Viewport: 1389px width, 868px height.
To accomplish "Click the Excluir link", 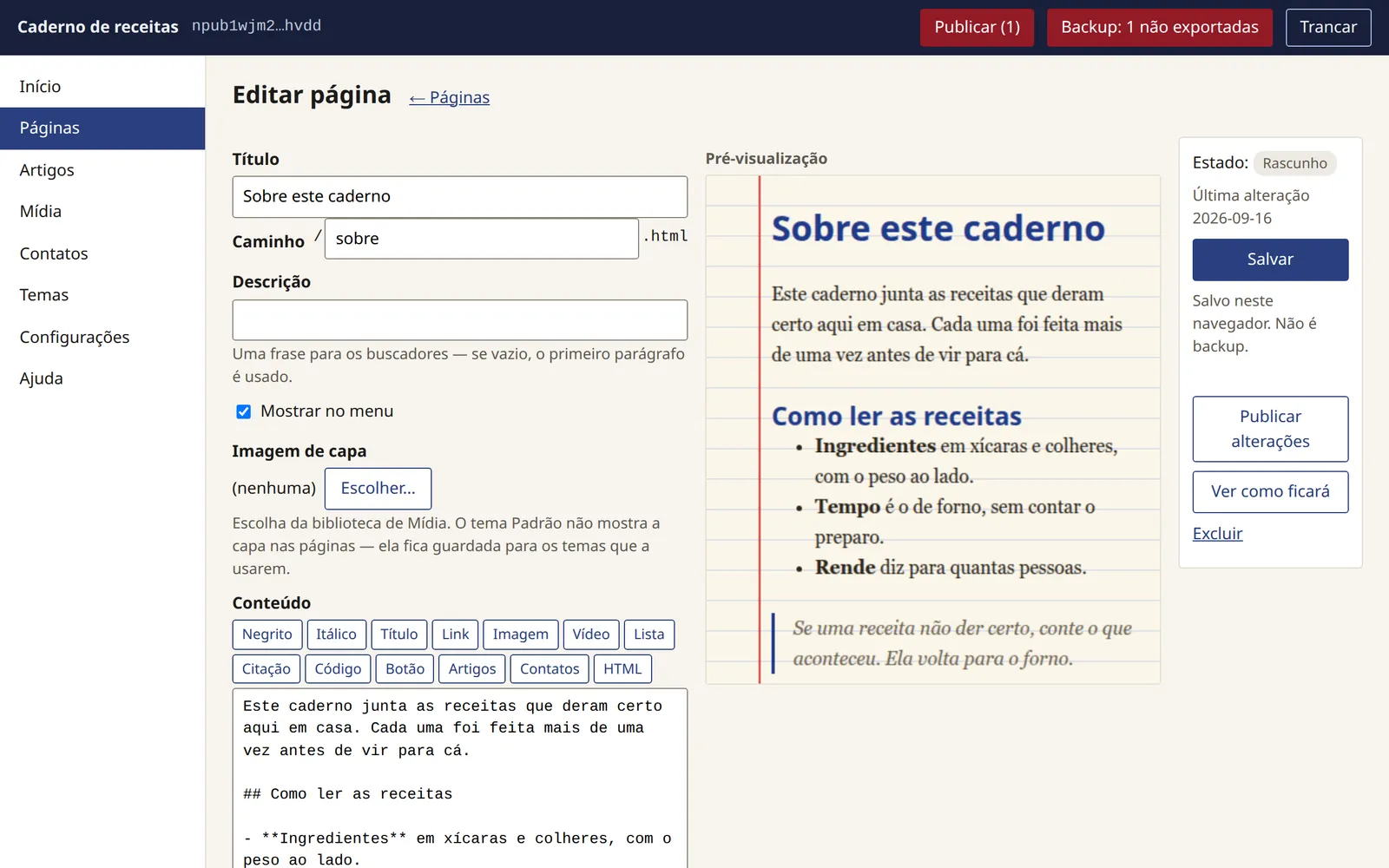I will click(1217, 534).
